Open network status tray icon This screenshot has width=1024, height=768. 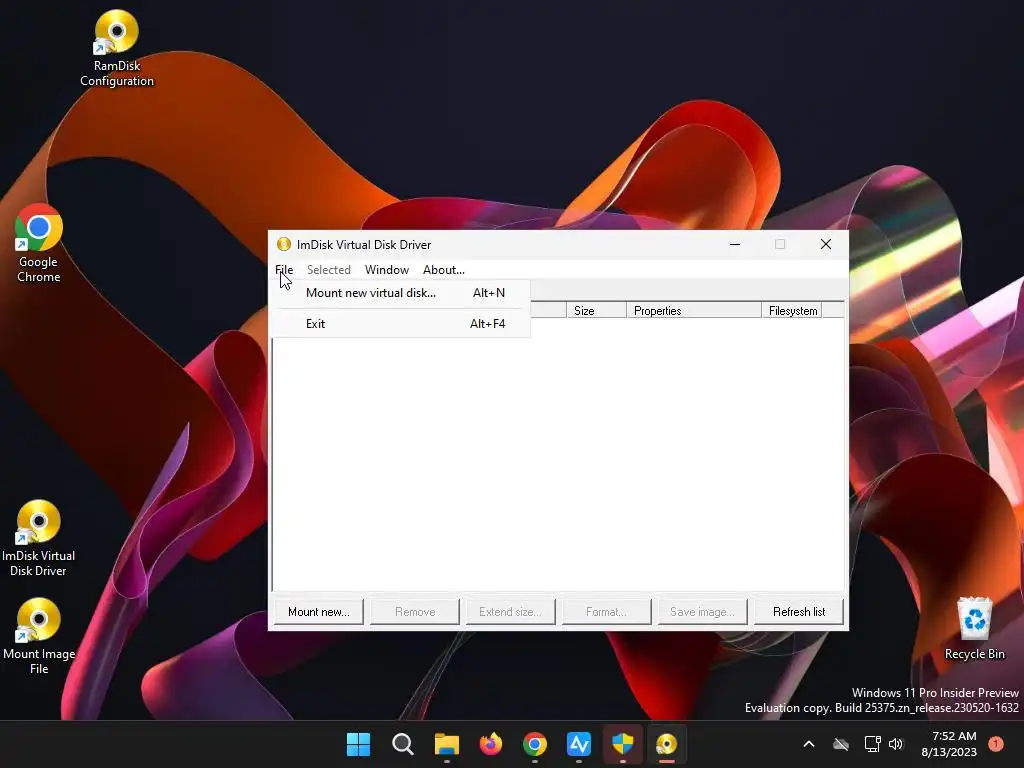pyautogui.click(x=872, y=744)
